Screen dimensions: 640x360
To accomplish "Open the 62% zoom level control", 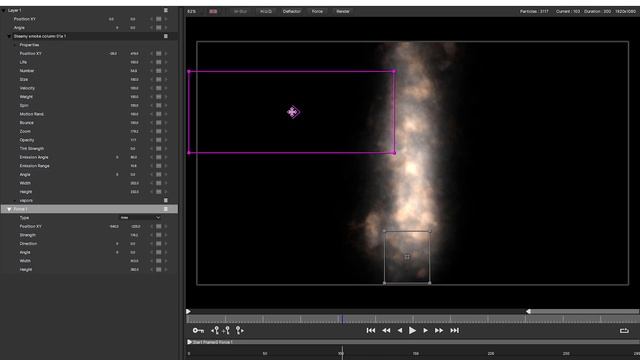I will 191,11.
